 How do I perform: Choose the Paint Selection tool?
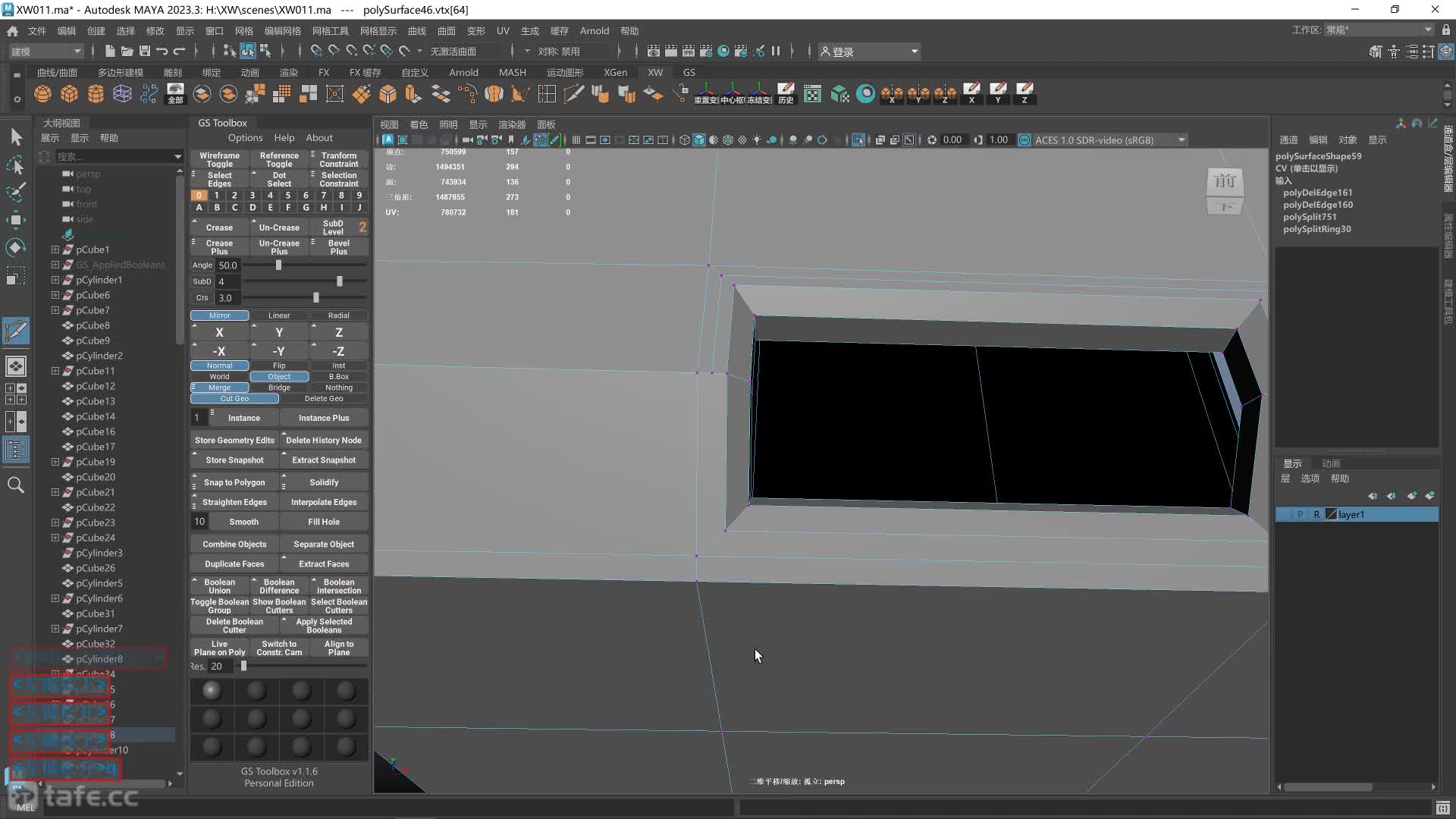(x=16, y=192)
